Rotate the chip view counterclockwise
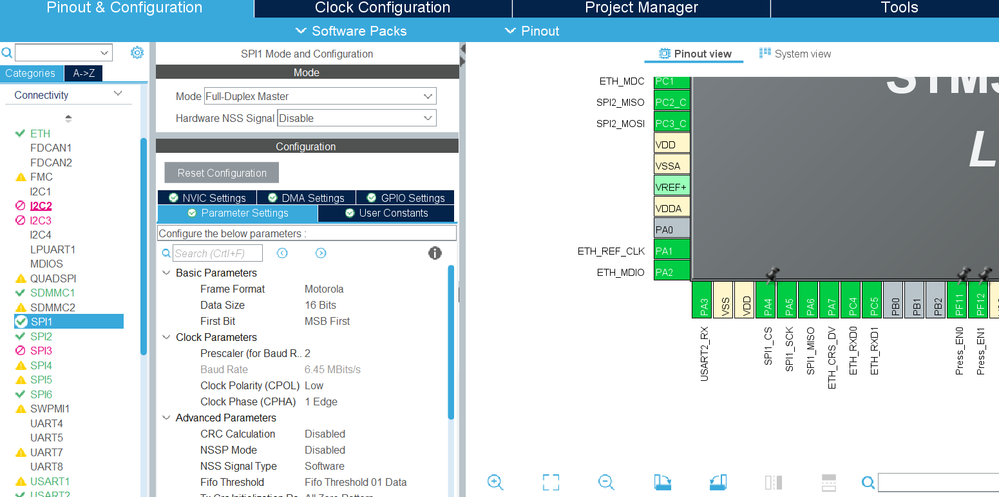 (x=717, y=482)
